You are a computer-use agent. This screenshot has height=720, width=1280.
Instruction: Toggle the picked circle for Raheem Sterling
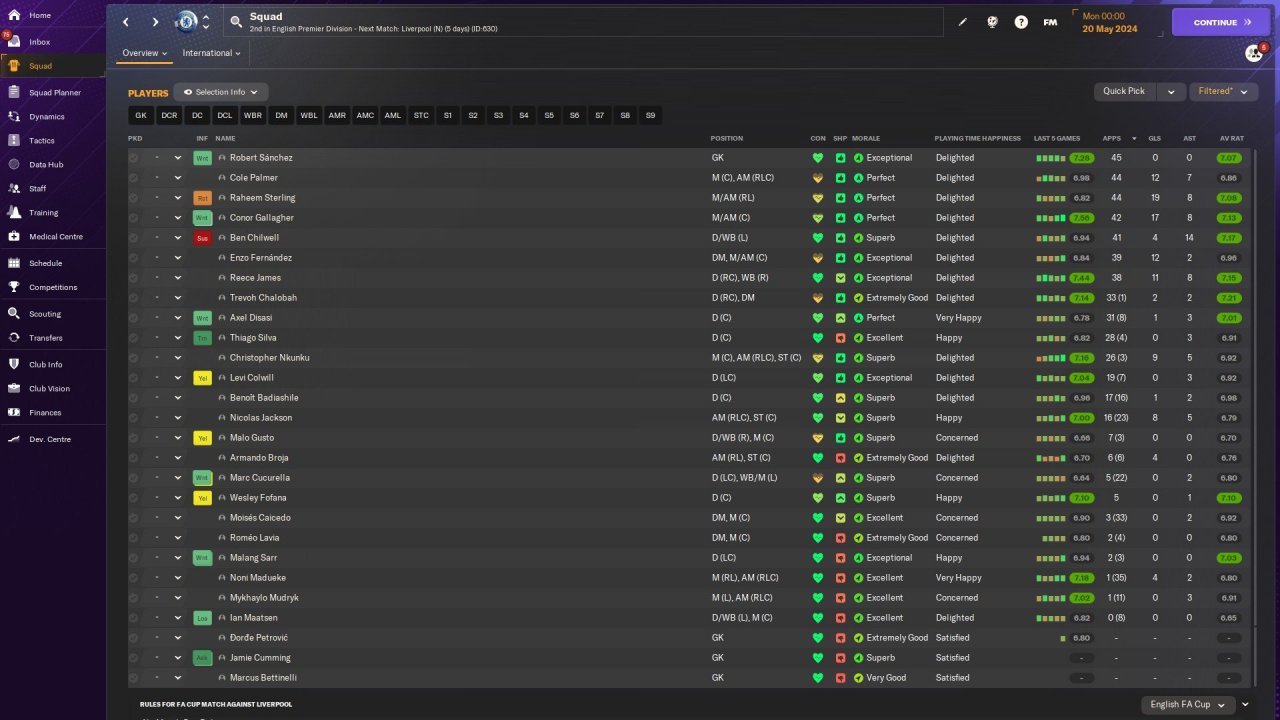[134, 198]
